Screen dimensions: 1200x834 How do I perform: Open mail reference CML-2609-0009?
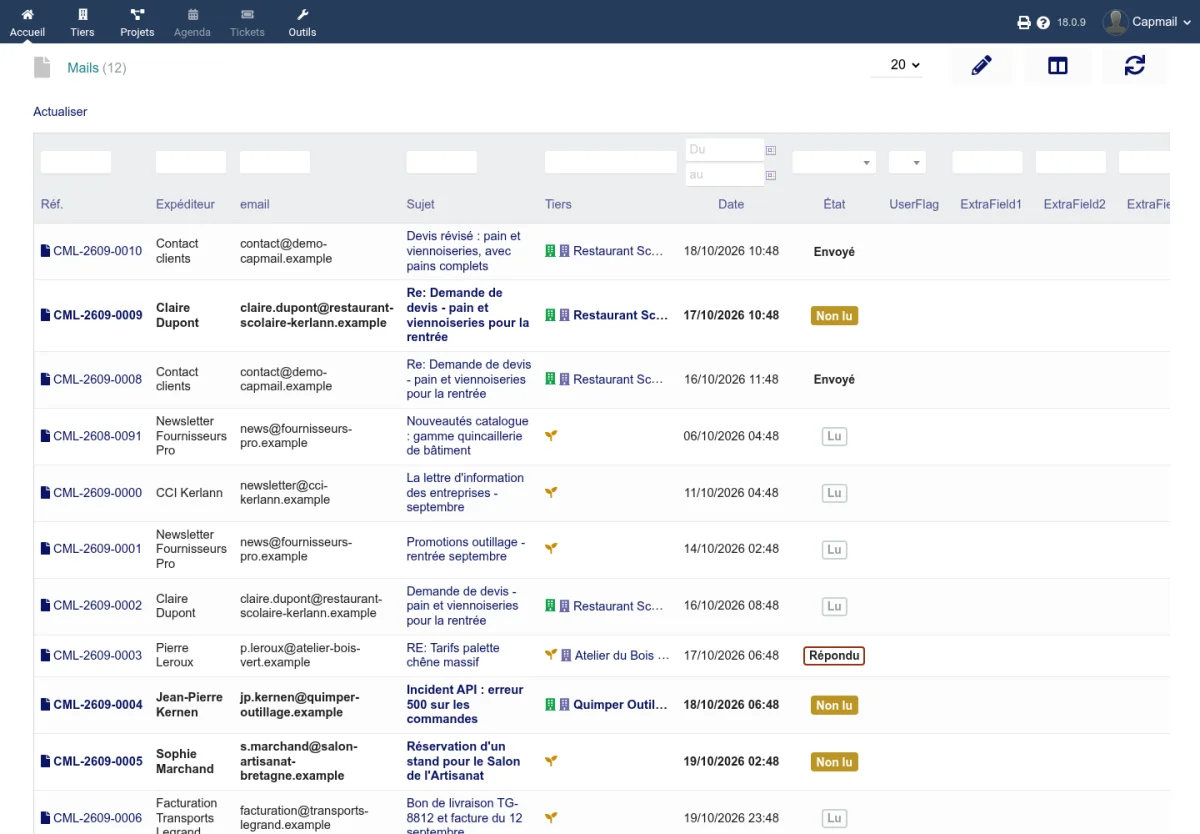(x=97, y=315)
